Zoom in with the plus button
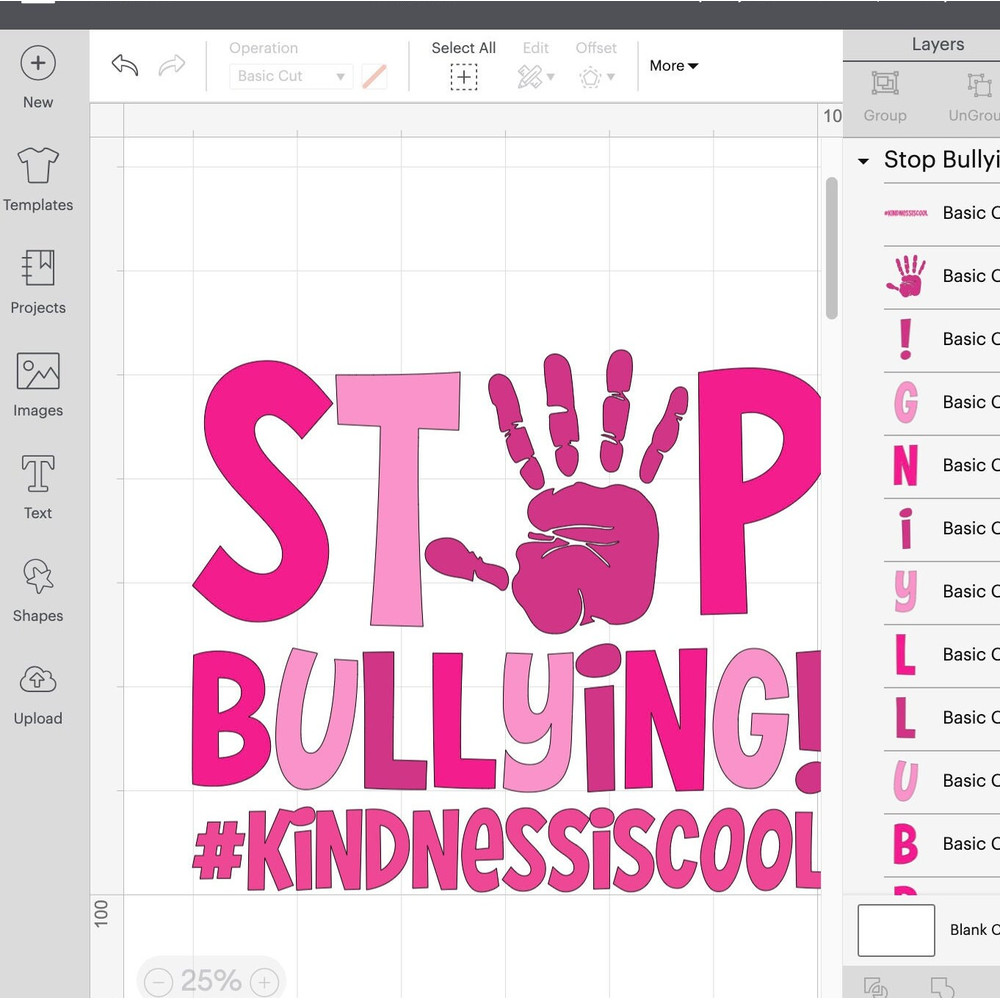1000x1000 pixels. pos(264,982)
